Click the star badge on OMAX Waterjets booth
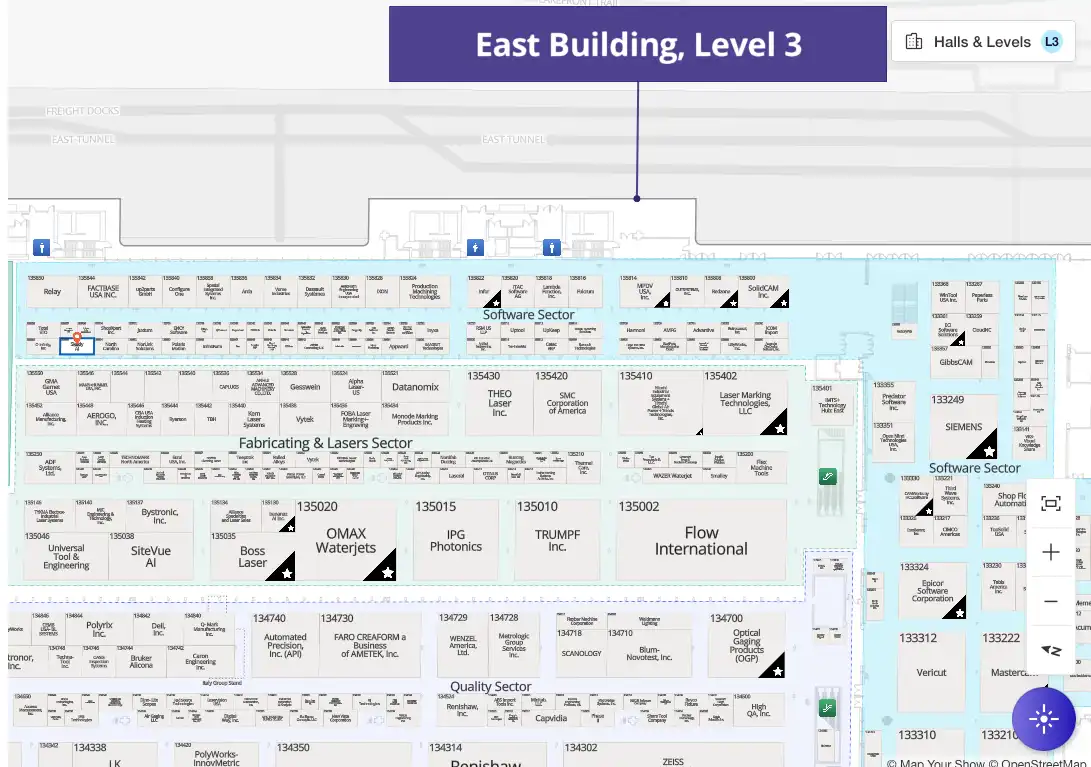The height and width of the screenshot is (767, 1091). point(387,572)
